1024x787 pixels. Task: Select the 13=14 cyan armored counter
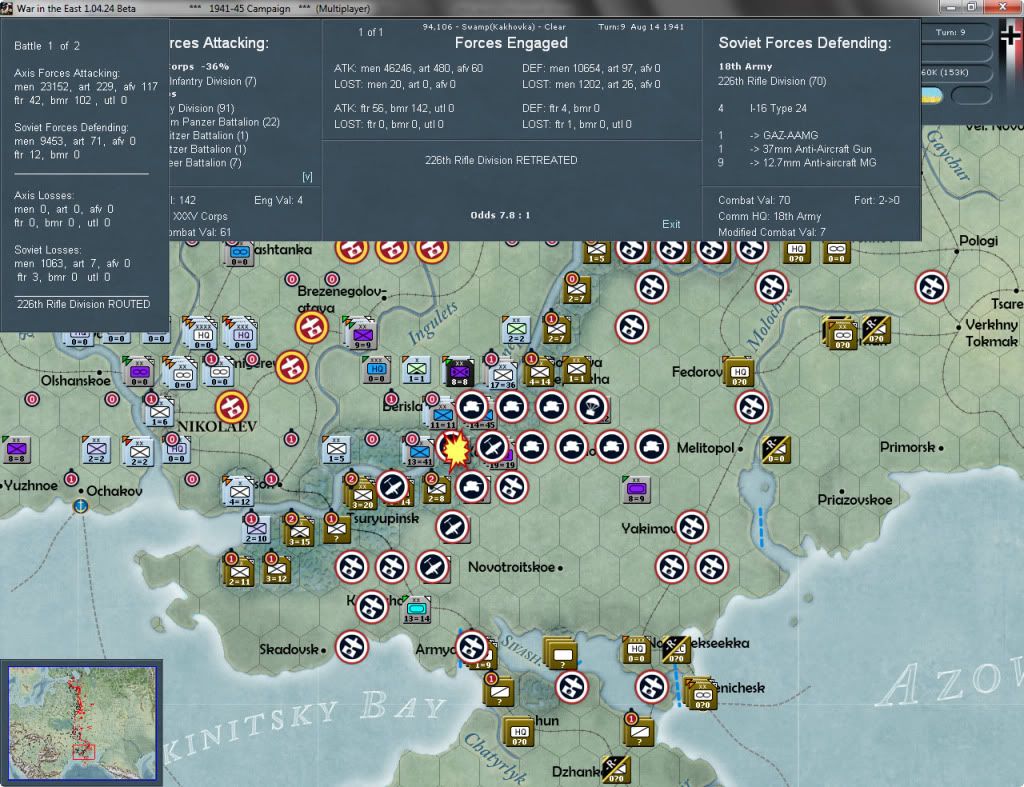click(417, 609)
